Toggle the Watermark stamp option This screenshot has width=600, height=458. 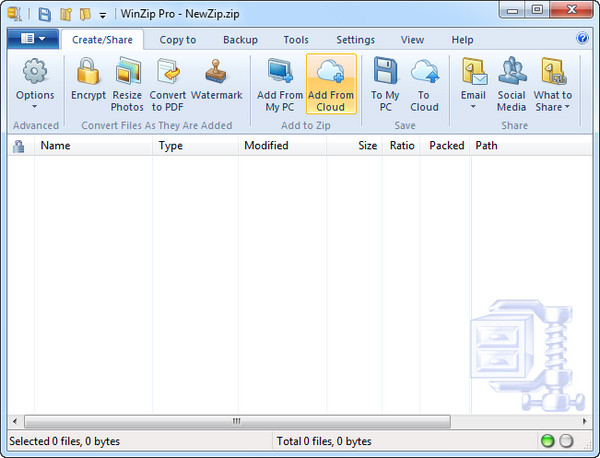pyautogui.click(x=216, y=73)
